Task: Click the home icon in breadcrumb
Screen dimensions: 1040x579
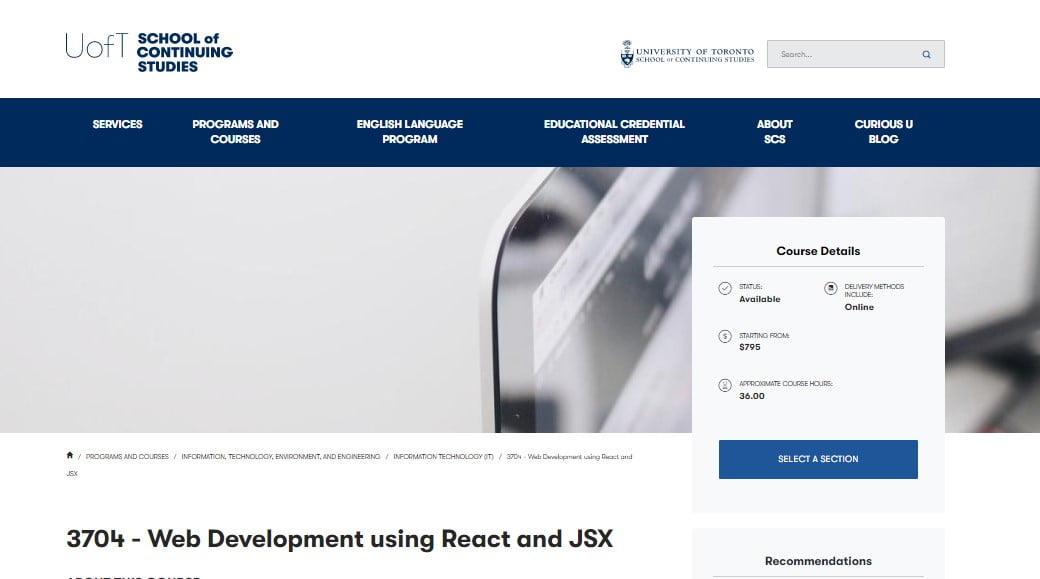Action: click(70, 456)
